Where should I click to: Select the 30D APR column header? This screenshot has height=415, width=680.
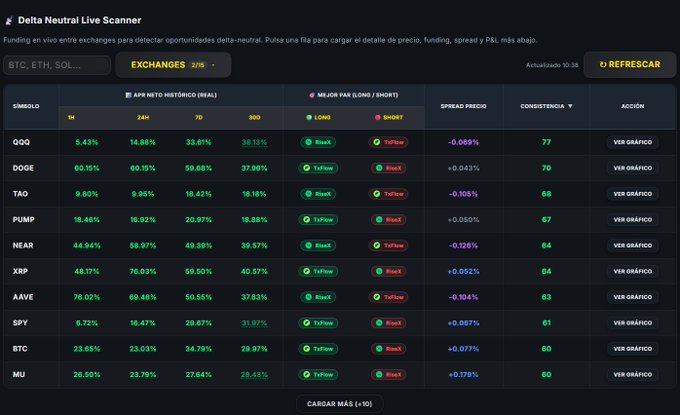(255, 118)
